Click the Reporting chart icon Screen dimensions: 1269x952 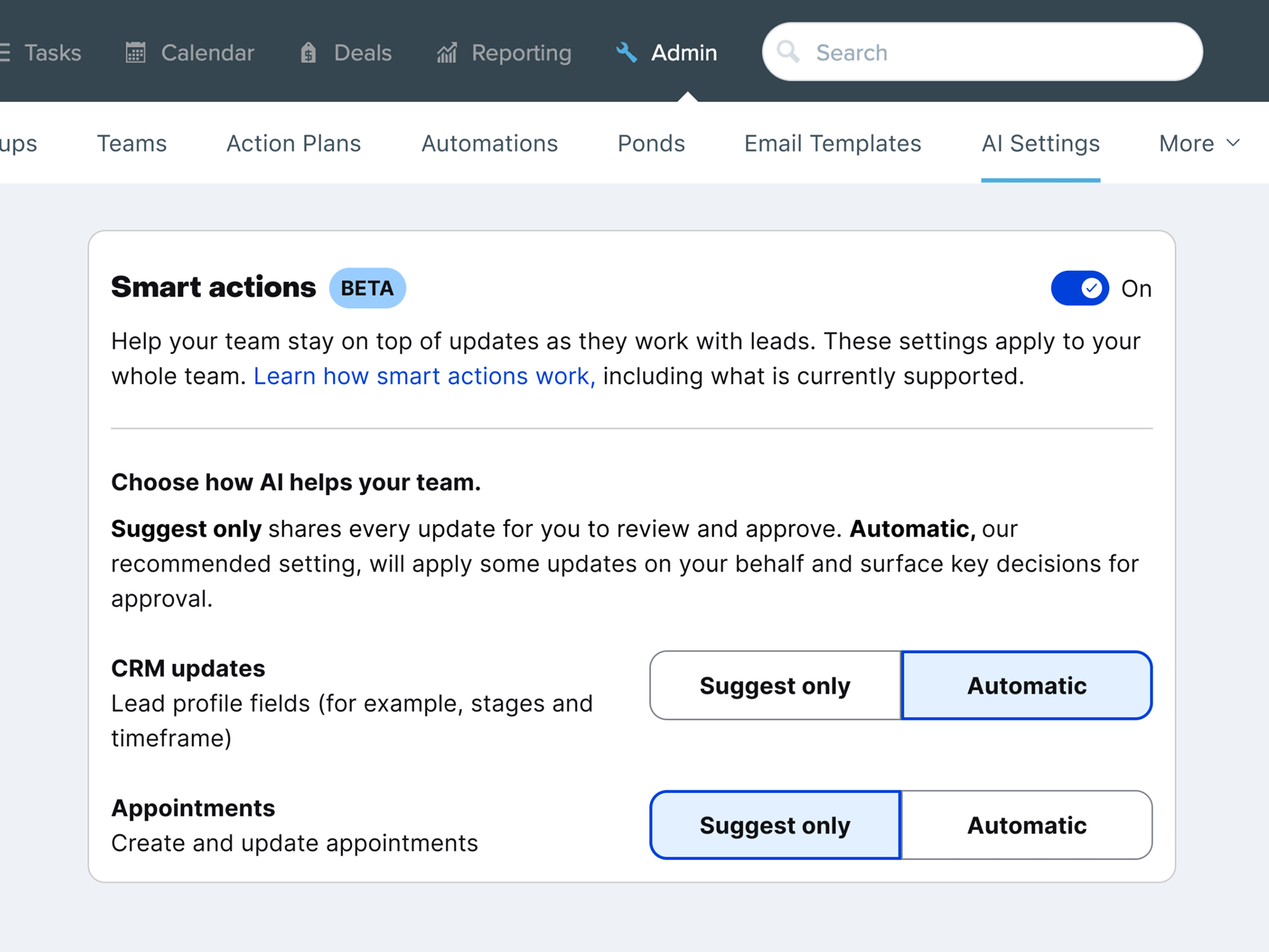pyautogui.click(x=446, y=52)
